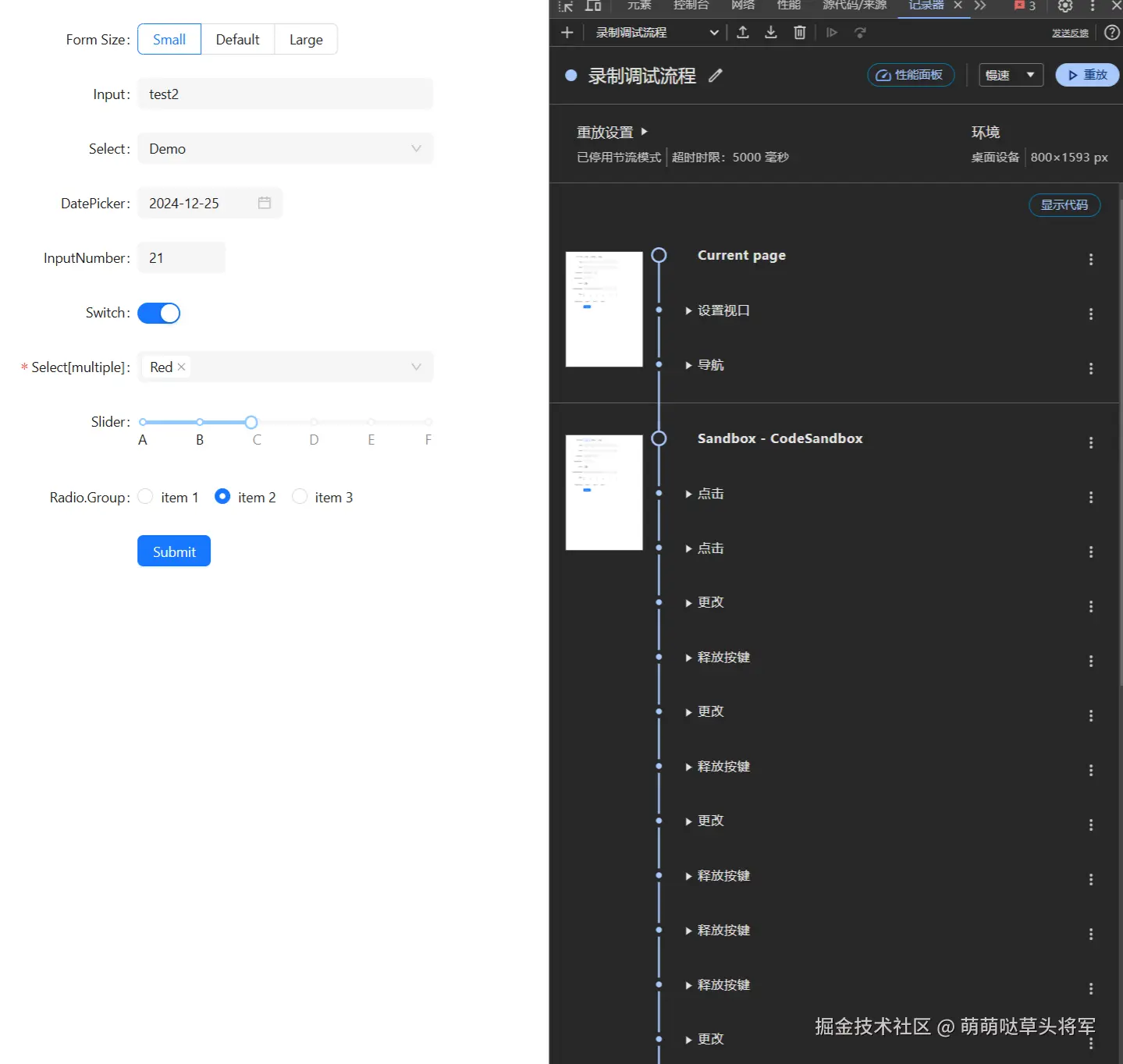Toggle the Switch control off
1123x1064 pixels.
pos(159,313)
